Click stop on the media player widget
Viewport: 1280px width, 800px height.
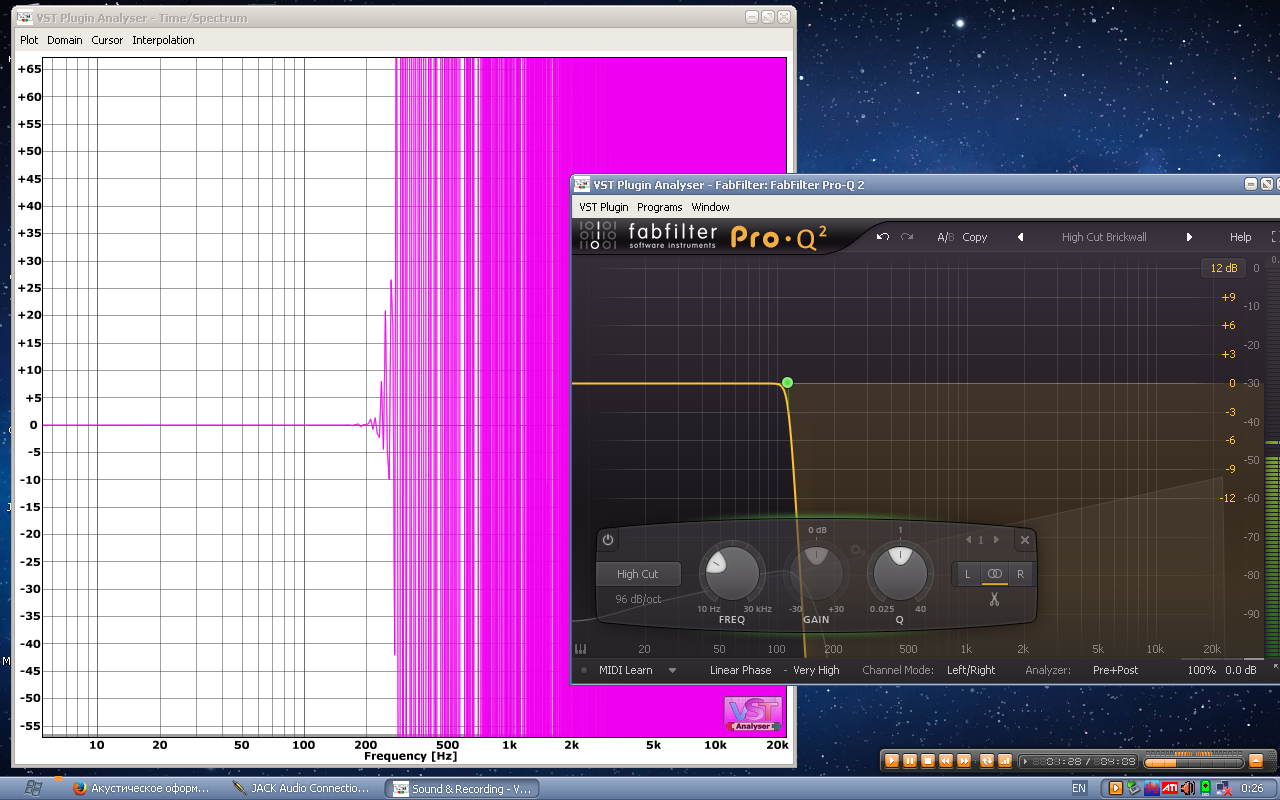(x=928, y=761)
